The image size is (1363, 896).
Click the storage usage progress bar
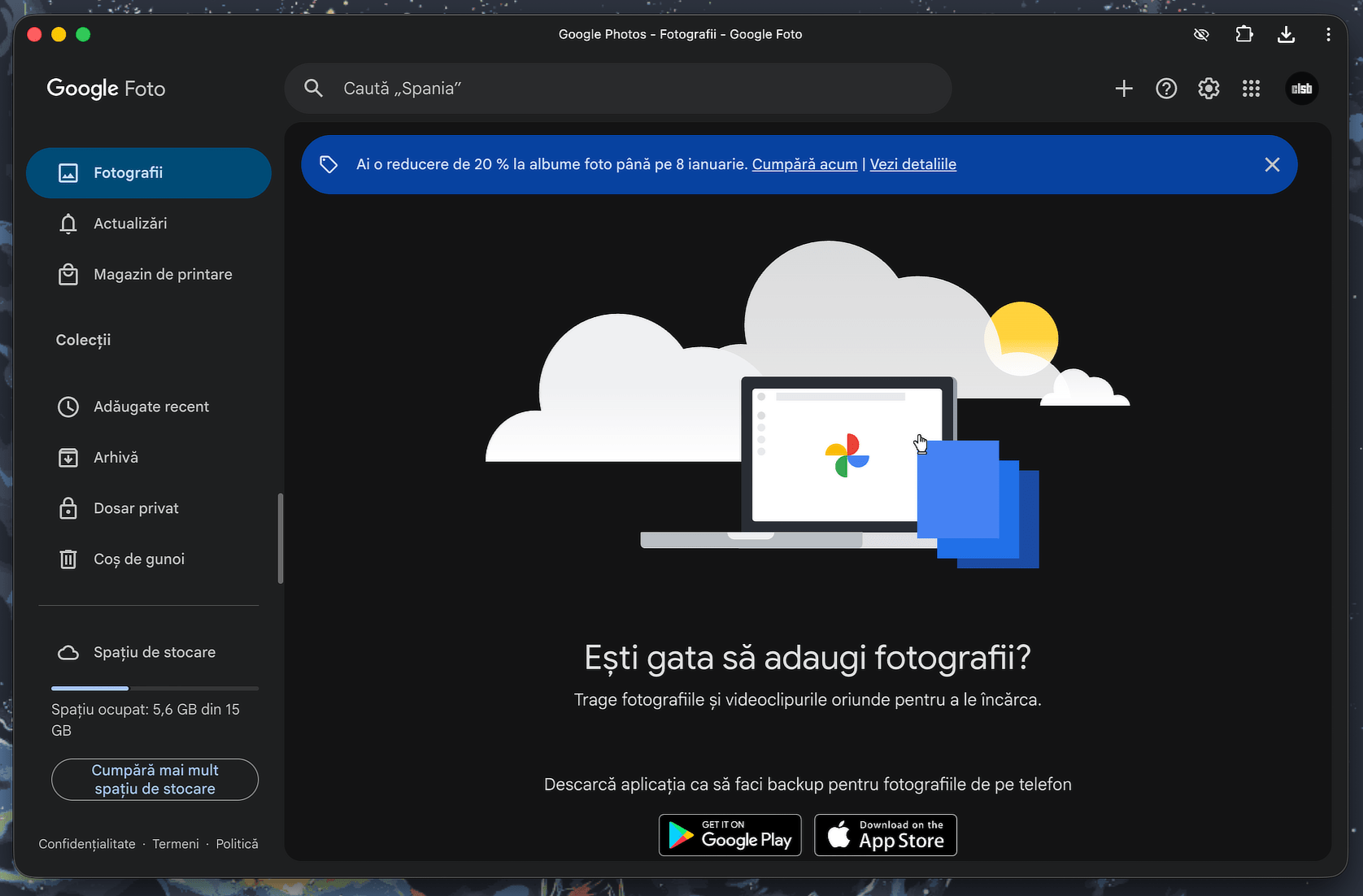click(x=155, y=688)
